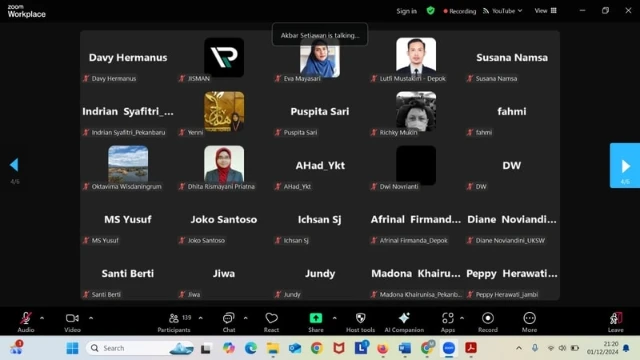Click the Recording indicator
Viewport: 640px width, 360px height.
coord(460,11)
